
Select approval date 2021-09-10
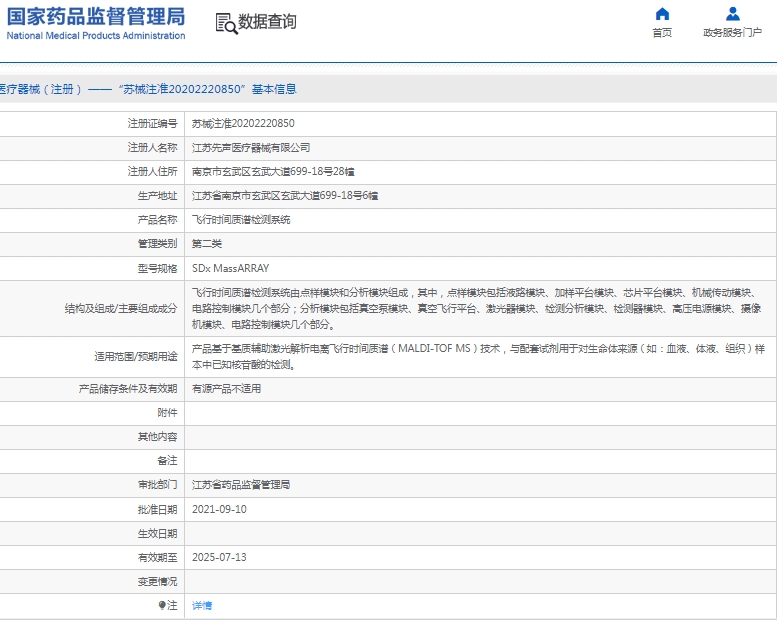[219, 509]
